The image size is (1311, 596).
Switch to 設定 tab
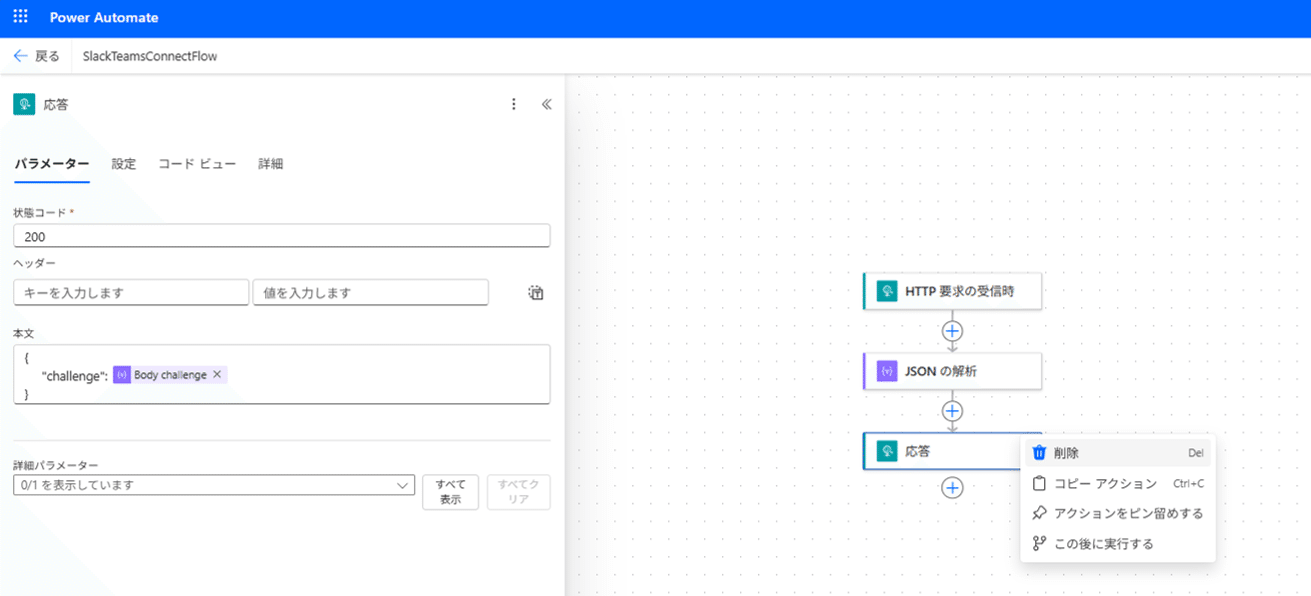[124, 164]
